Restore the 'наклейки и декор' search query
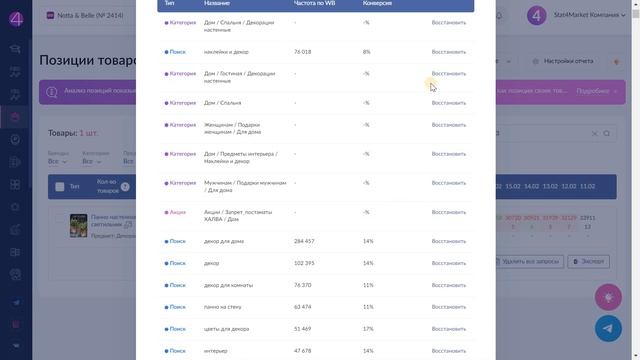Image resolution: width=640 pixels, height=360 pixels. 449,52
